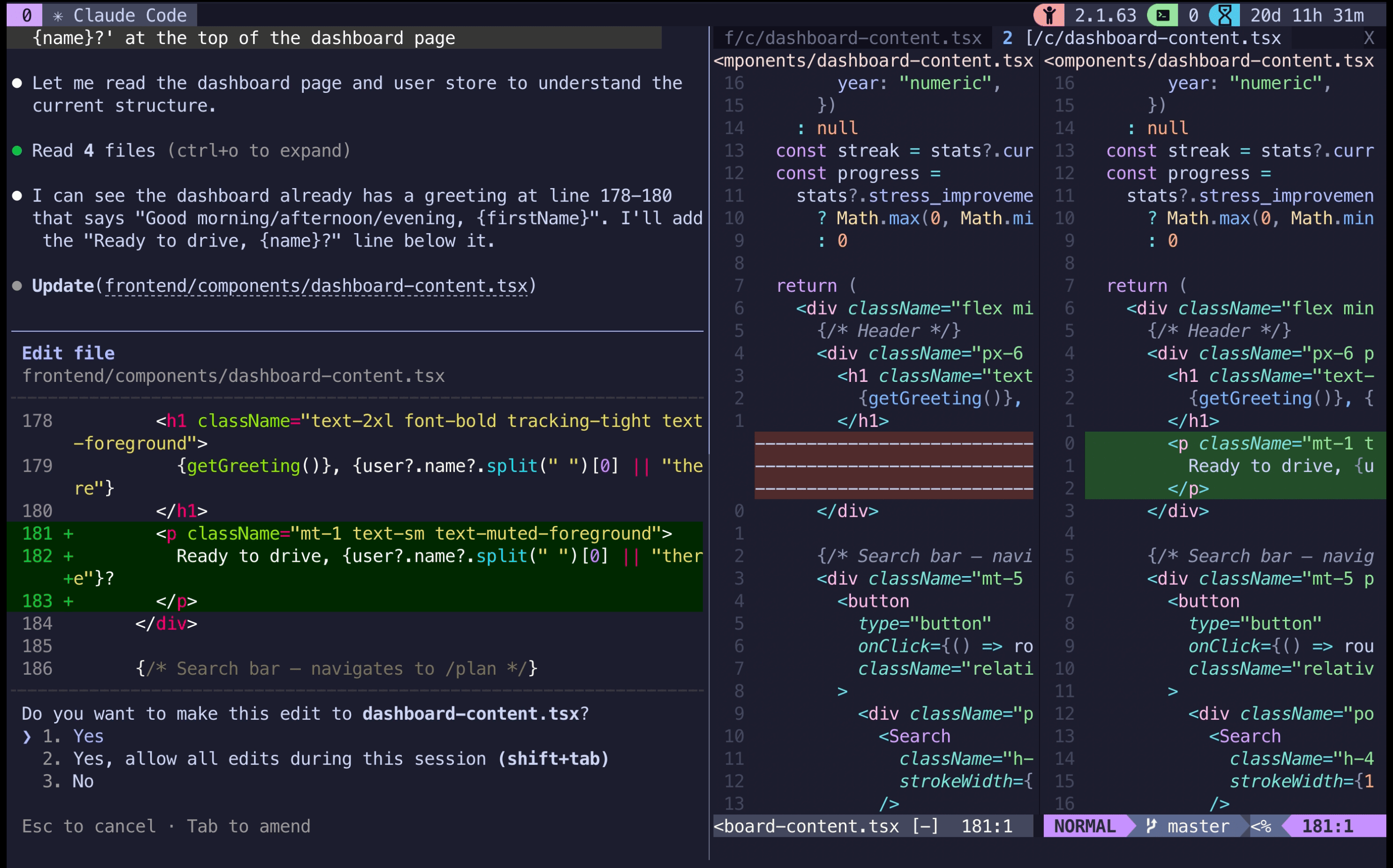Choose Yes, allow all edits during this session
The height and width of the screenshot is (868, 1393).
point(325,759)
